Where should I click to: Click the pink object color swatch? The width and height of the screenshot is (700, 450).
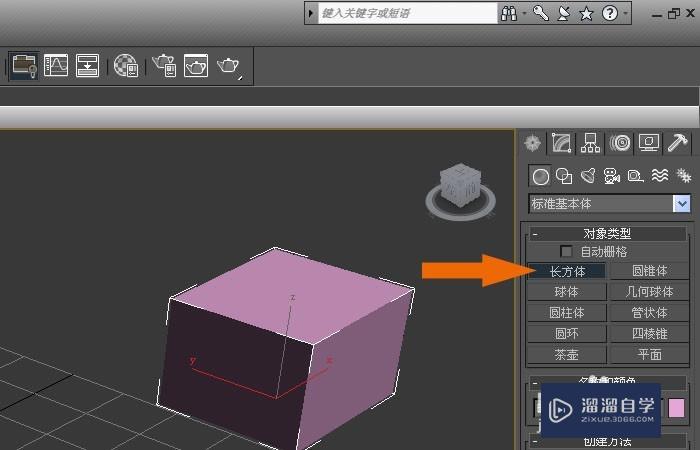[x=676, y=408]
